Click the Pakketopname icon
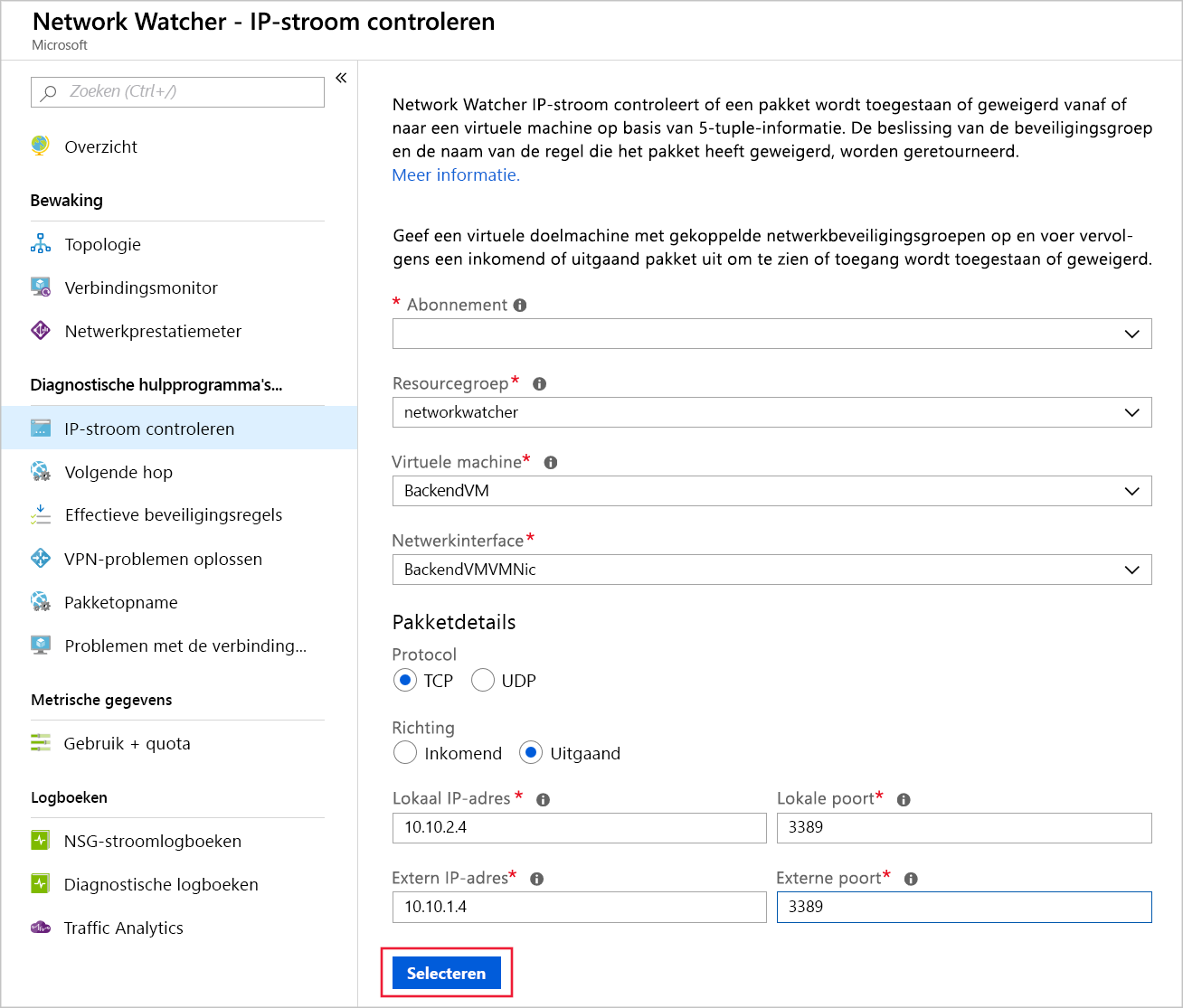The image size is (1183, 1008). [41, 601]
